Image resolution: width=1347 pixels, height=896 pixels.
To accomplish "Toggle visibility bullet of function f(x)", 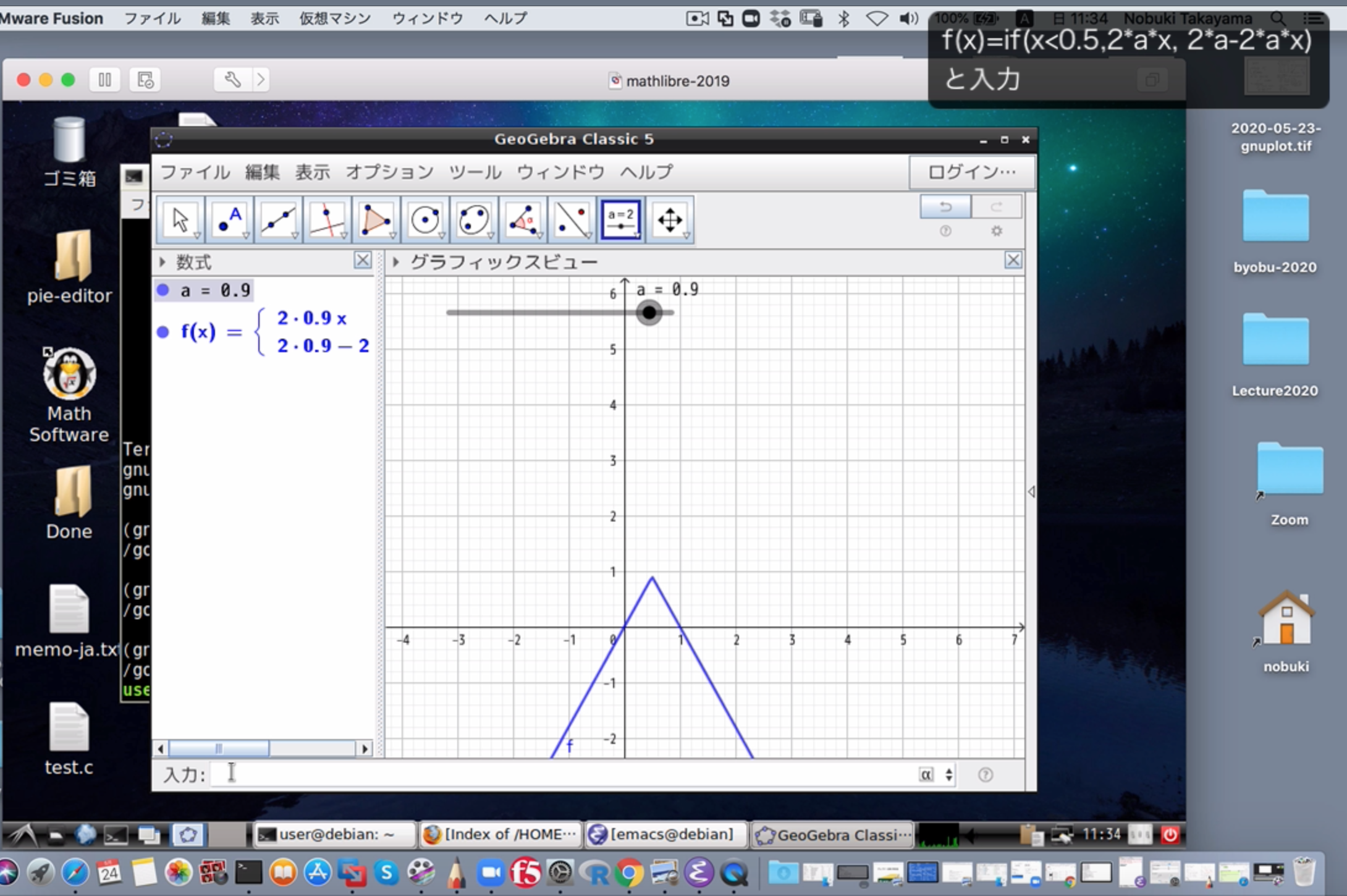I will tap(163, 332).
